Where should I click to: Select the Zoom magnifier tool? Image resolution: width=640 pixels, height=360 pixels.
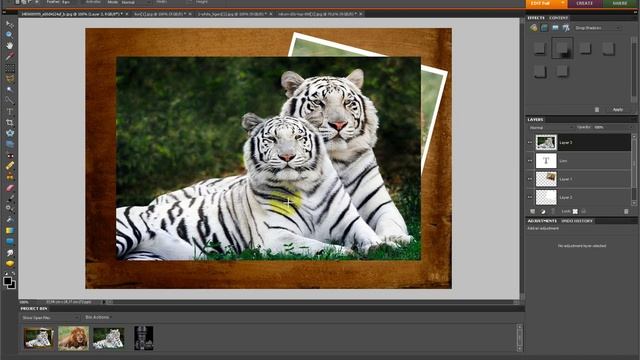pos(9,35)
